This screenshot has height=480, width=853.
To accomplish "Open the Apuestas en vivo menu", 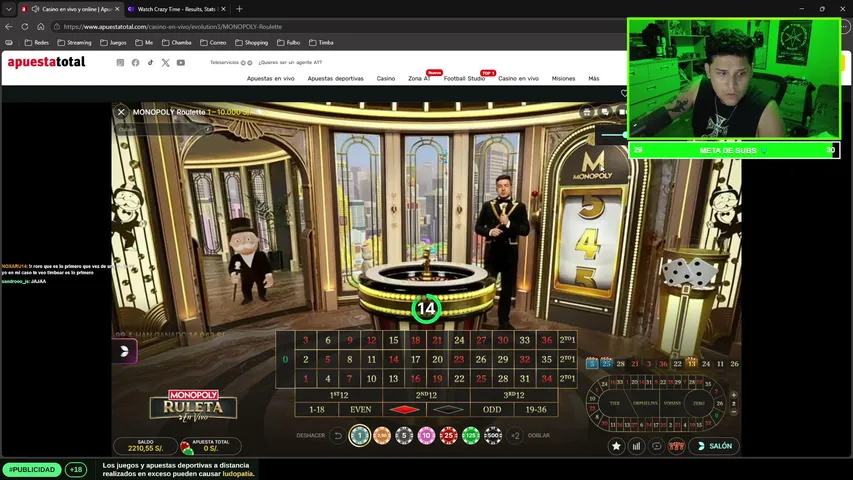I will point(270,78).
